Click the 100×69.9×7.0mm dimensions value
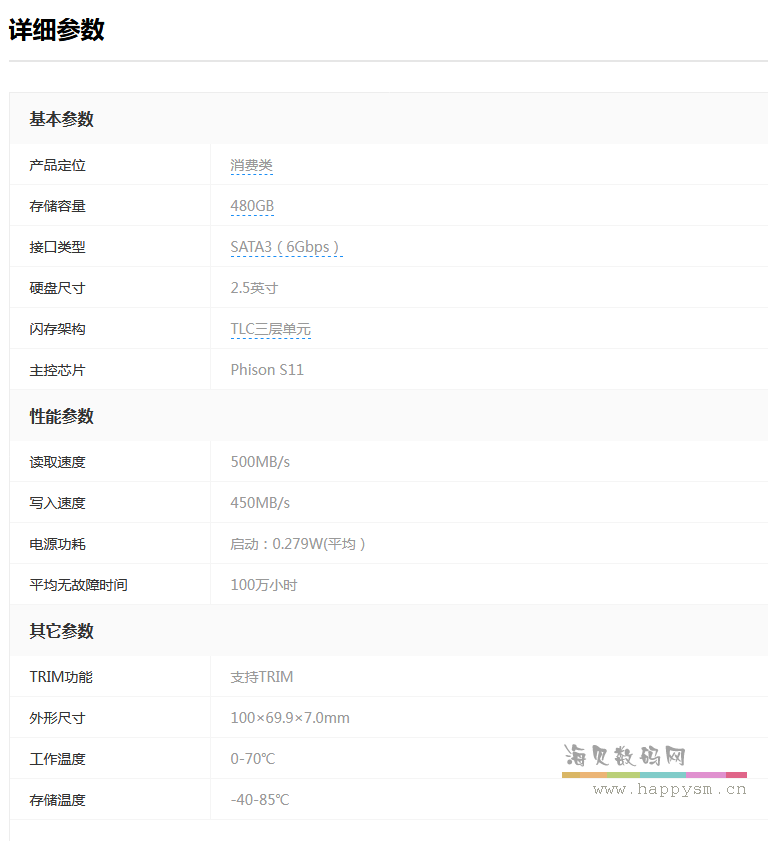768x841 pixels. (x=290, y=718)
